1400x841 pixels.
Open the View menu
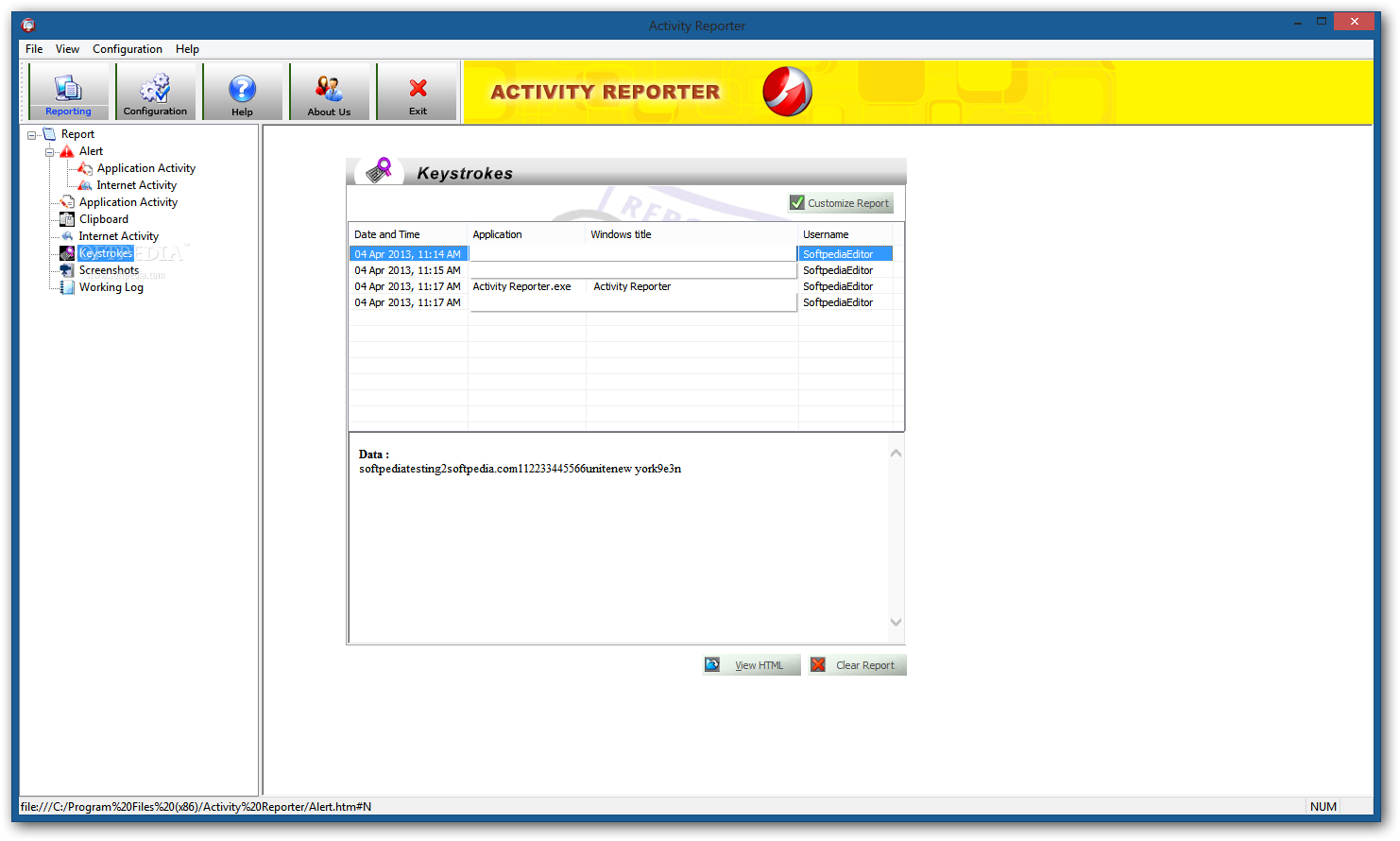(x=67, y=49)
